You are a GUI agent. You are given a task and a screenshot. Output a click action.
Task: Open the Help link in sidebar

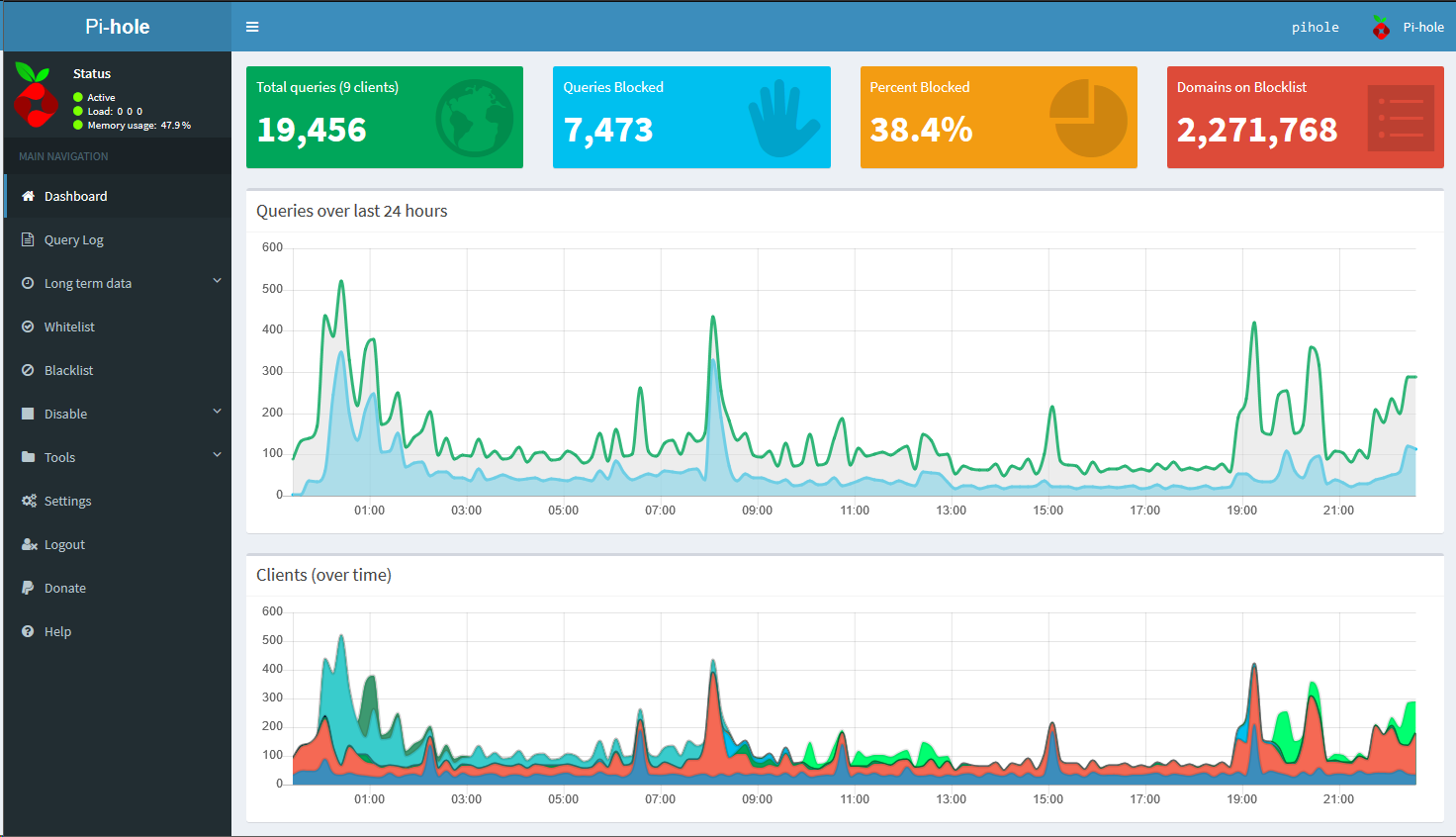coord(118,631)
